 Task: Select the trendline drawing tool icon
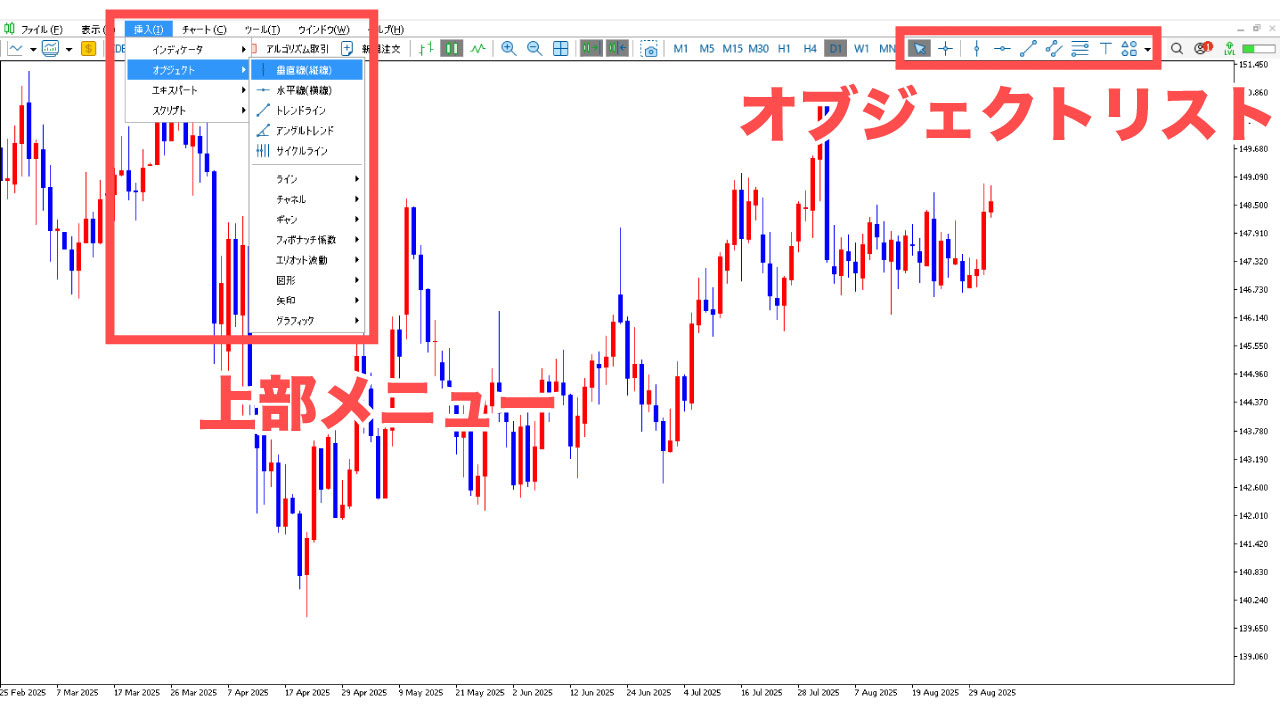tap(1028, 47)
